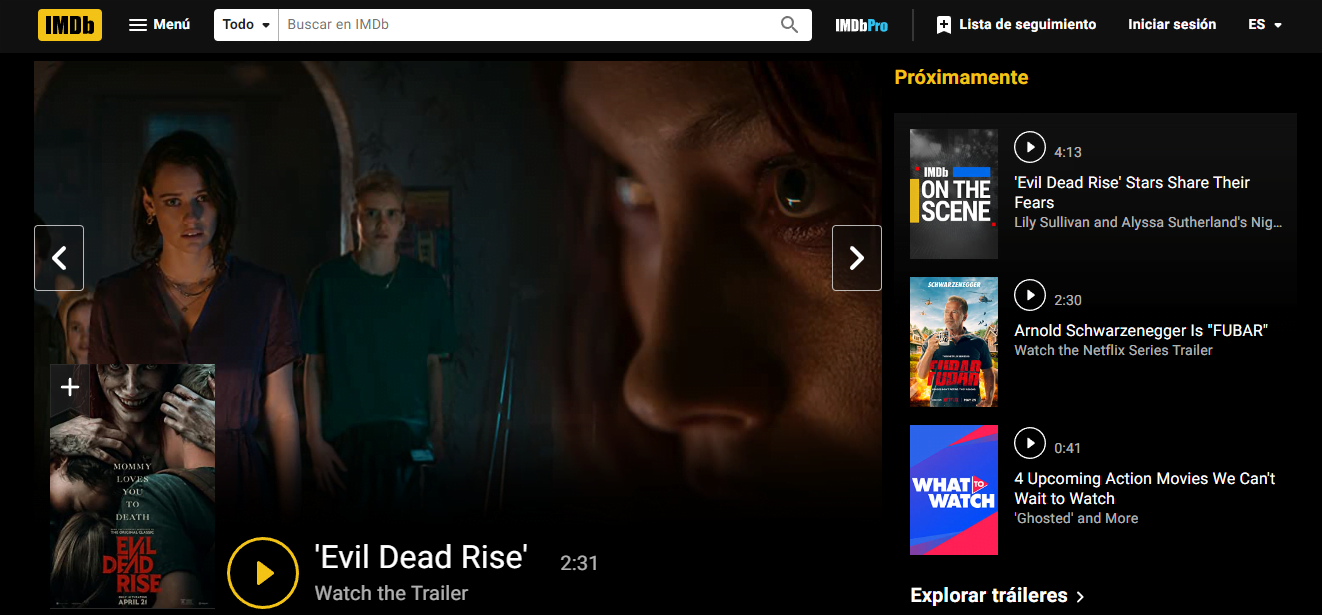Play the '4 Upcoming Action Movies' video
The width and height of the screenshot is (1322, 615).
(x=1030, y=443)
